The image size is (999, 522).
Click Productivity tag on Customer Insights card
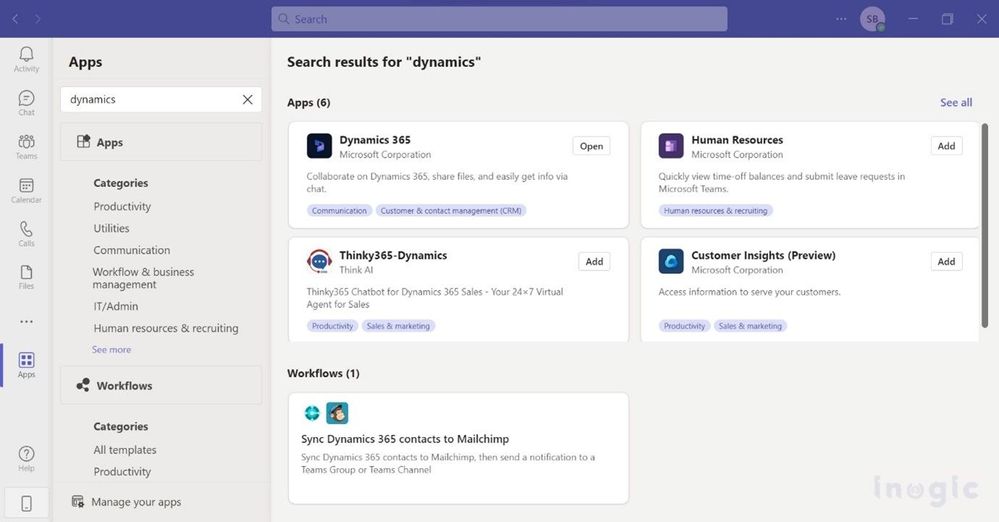(684, 326)
